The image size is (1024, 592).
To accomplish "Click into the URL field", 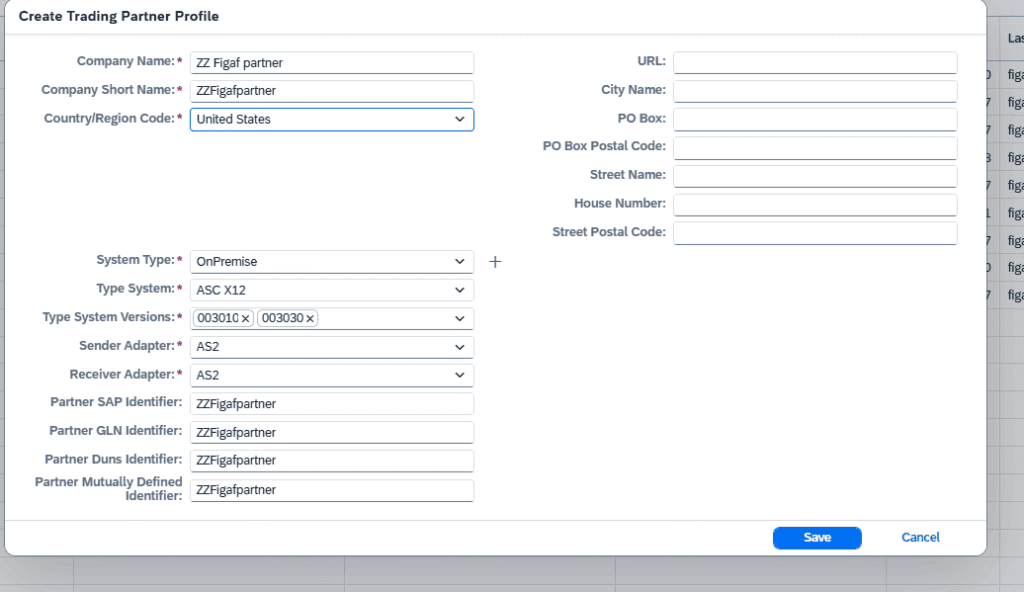I will tap(815, 63).
